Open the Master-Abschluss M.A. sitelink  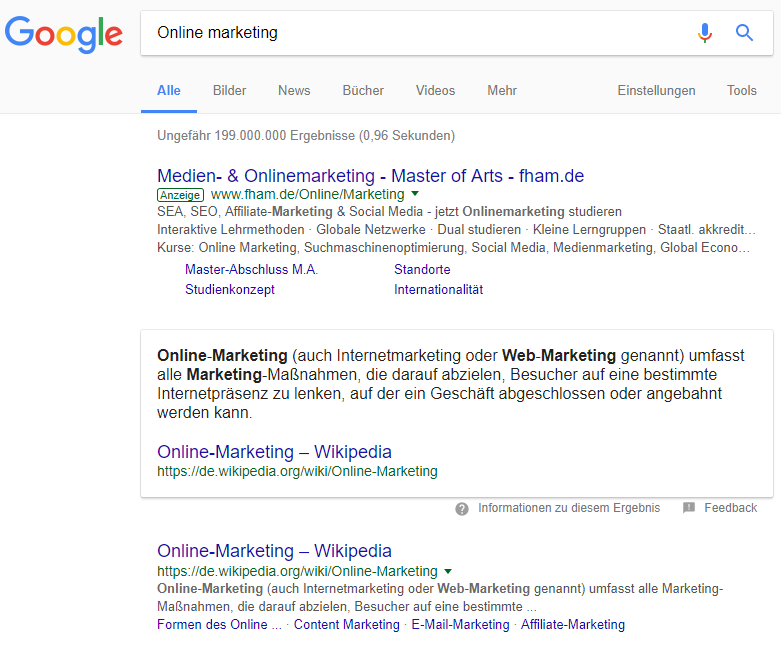click(251, 269)
